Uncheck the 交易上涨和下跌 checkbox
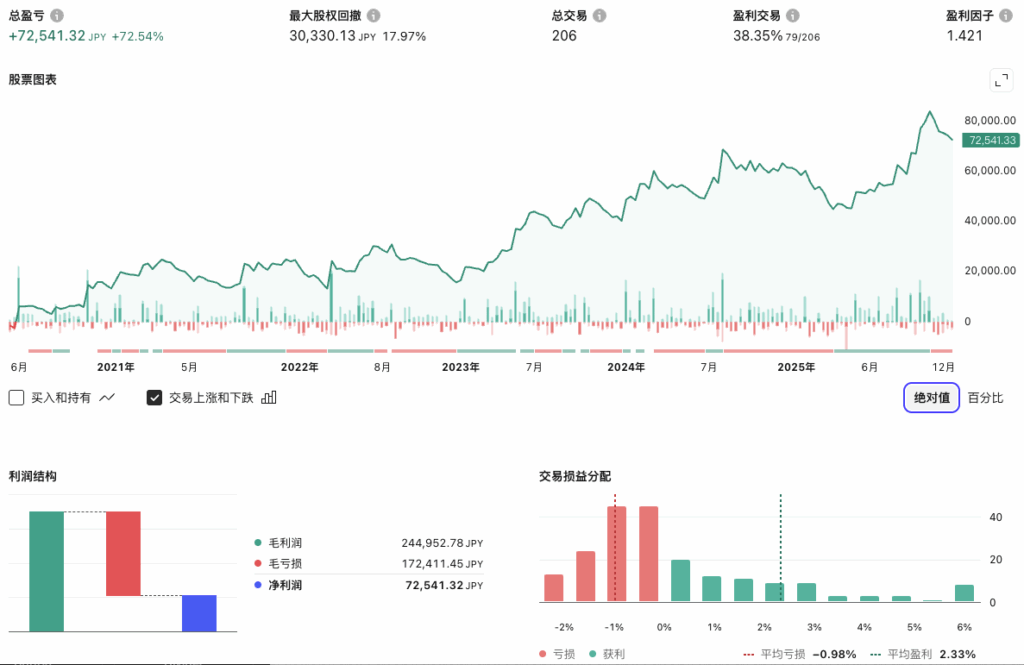The height and width of the screenshot is (665, 1024). pyautogui.click(x=154, y=397)
